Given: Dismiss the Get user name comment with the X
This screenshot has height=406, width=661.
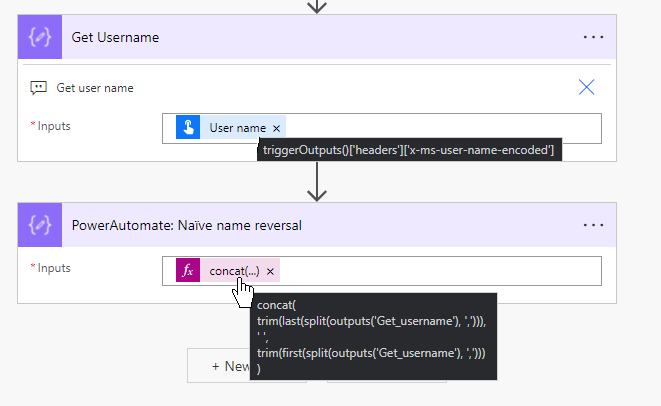Looking at the screenshot, I should coord(586,87).
